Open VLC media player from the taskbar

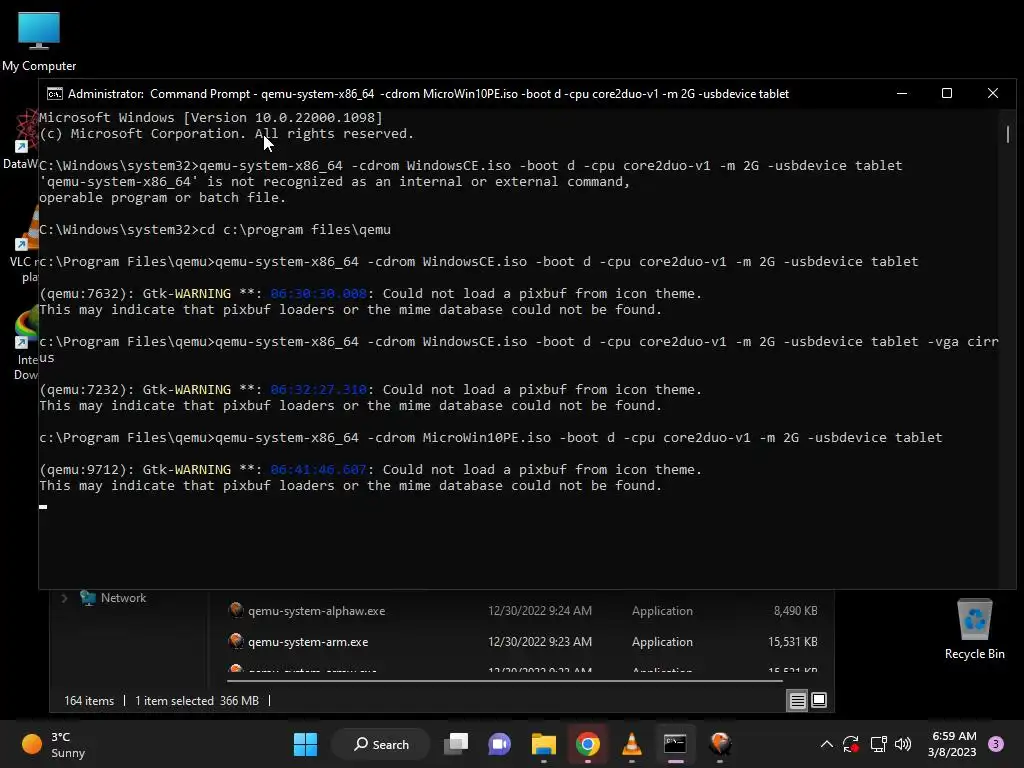(x=632, y=744)
